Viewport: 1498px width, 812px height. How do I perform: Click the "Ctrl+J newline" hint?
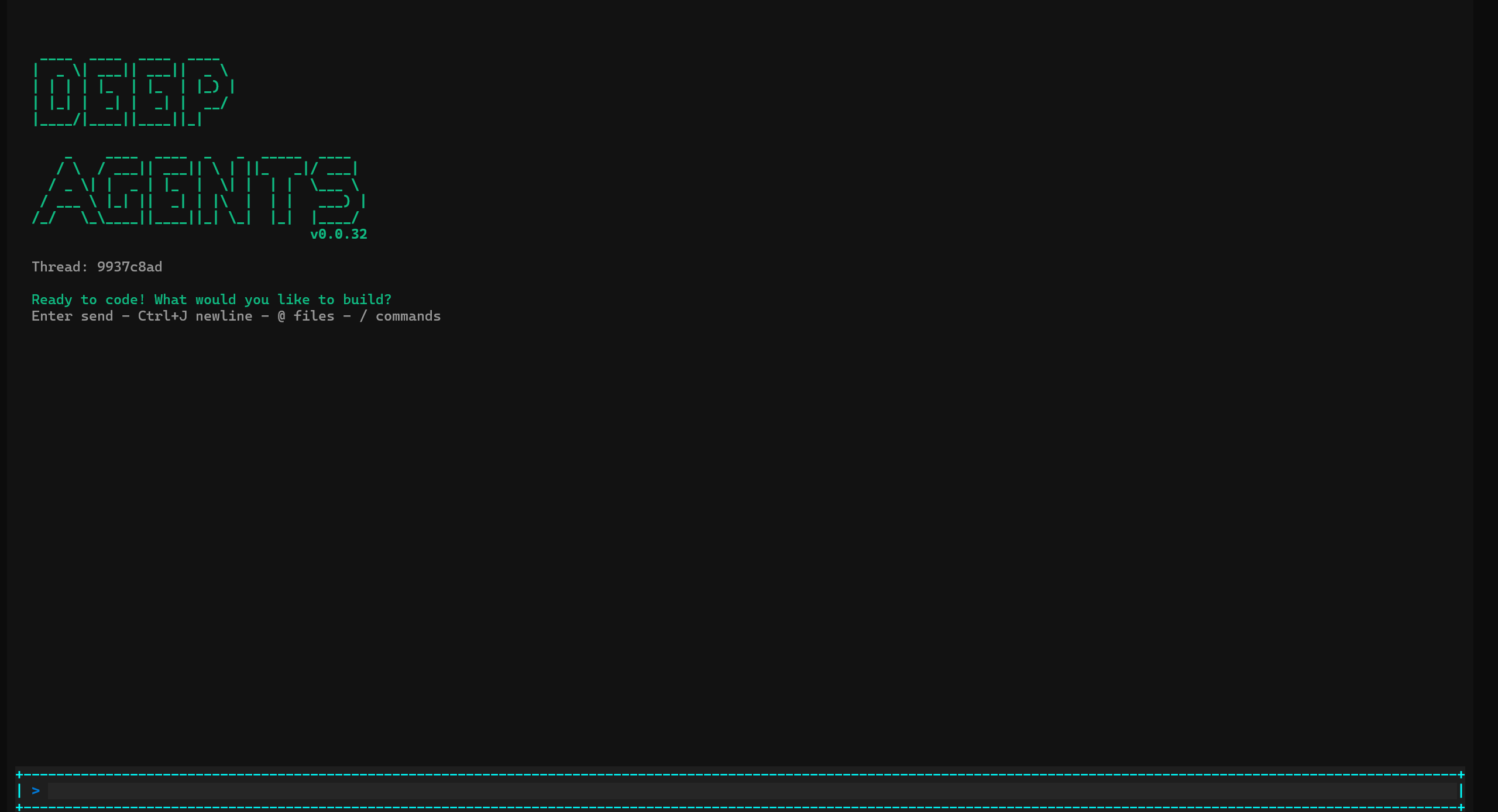pos(195,316)
